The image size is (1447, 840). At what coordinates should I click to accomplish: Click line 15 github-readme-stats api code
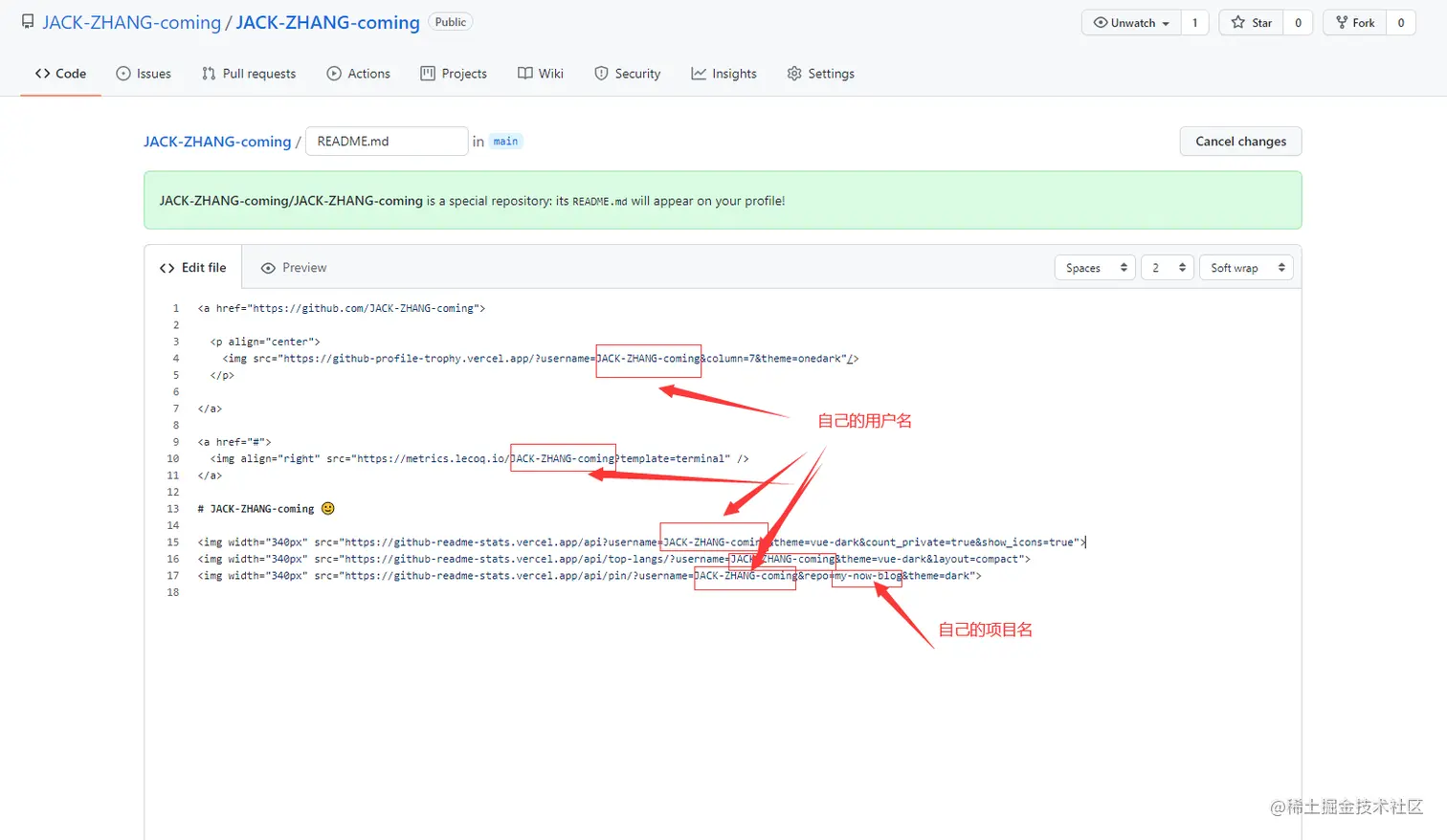[642, 542]
